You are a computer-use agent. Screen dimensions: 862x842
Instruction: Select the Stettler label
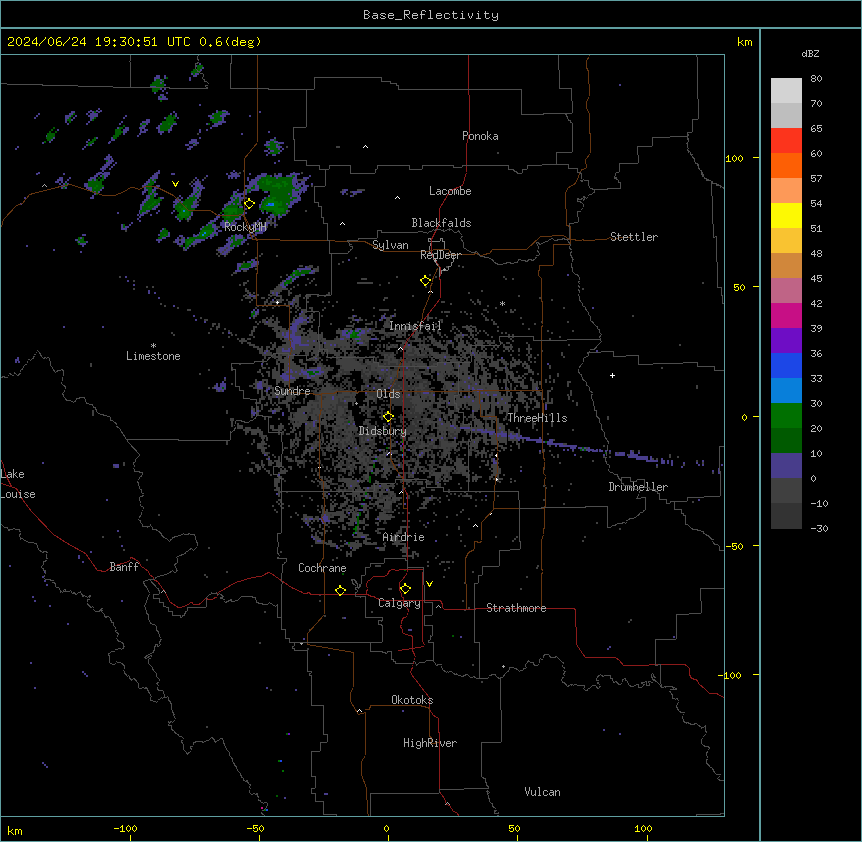(x=634, y=237)
